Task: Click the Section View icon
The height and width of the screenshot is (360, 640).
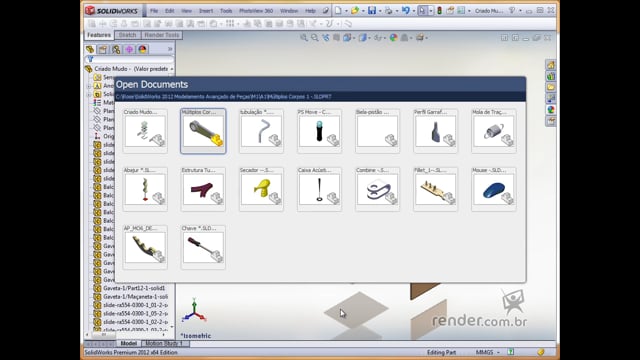Action: (336, 38)
